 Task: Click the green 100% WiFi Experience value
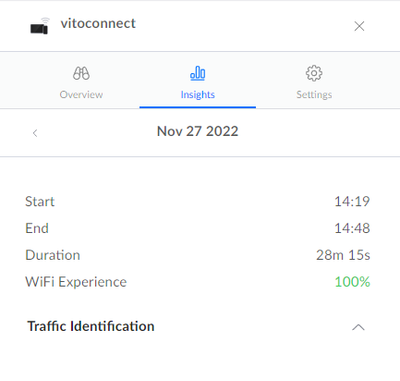[x=352, y=282]
